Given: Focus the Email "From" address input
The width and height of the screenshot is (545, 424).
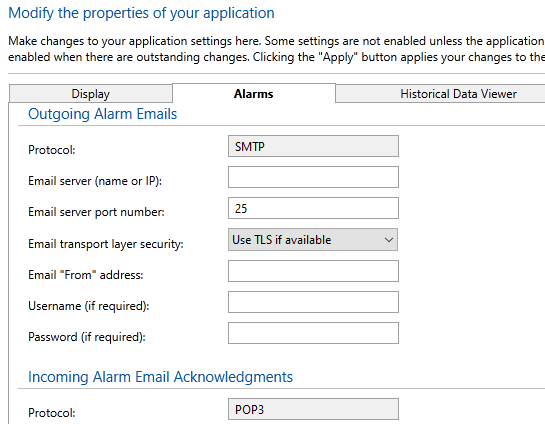Looking at the screenshot, I should (313, 271).
